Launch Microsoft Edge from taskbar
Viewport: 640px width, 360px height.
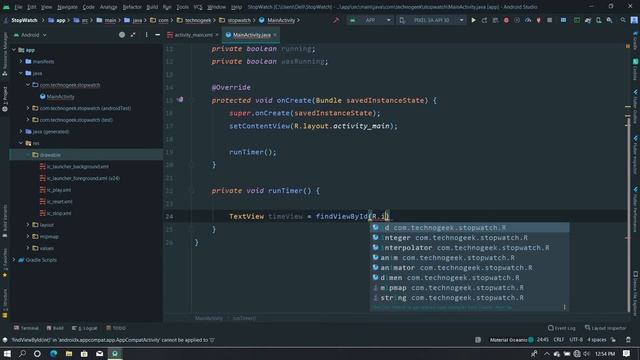[53, 353]
